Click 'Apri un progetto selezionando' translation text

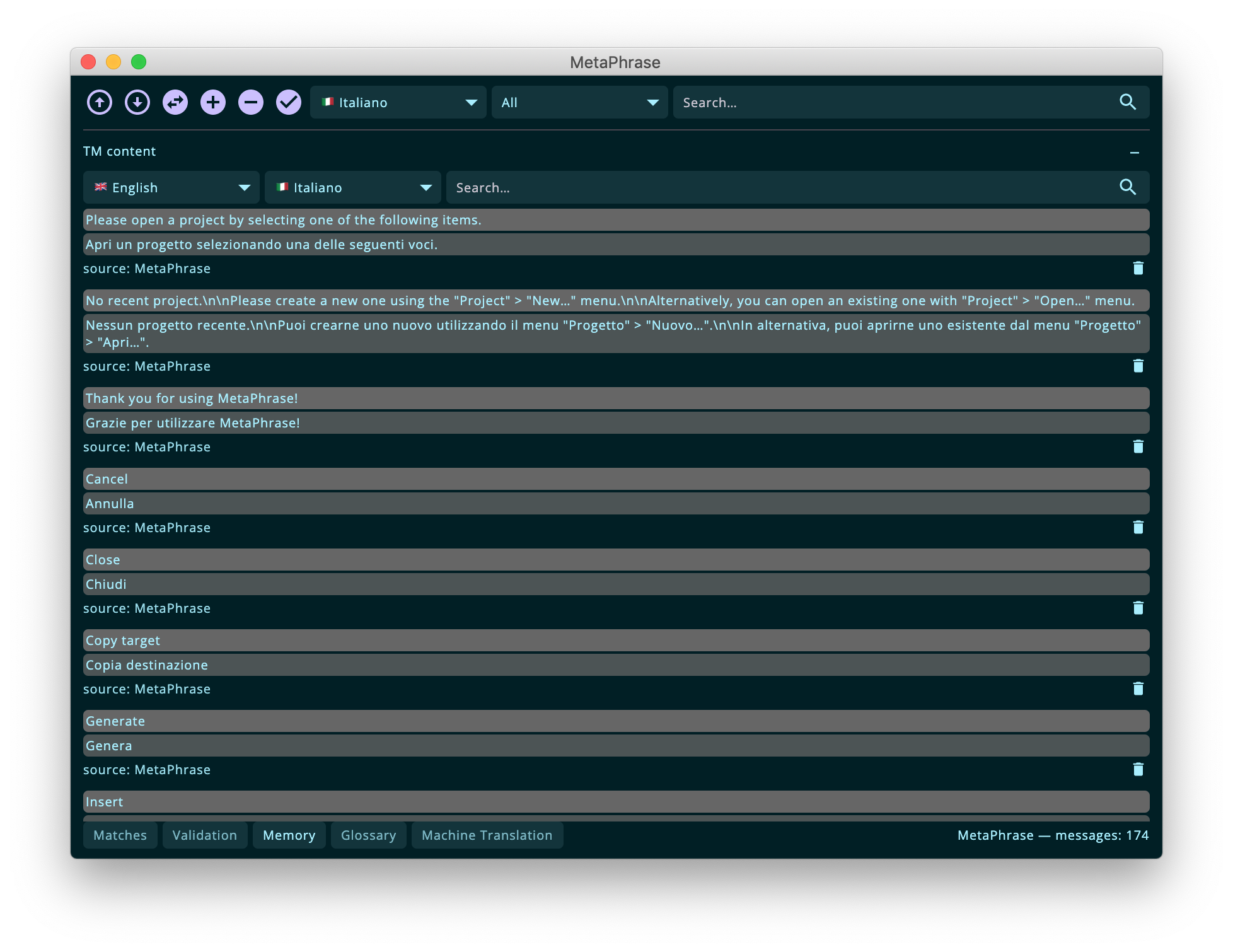[616, 245]
